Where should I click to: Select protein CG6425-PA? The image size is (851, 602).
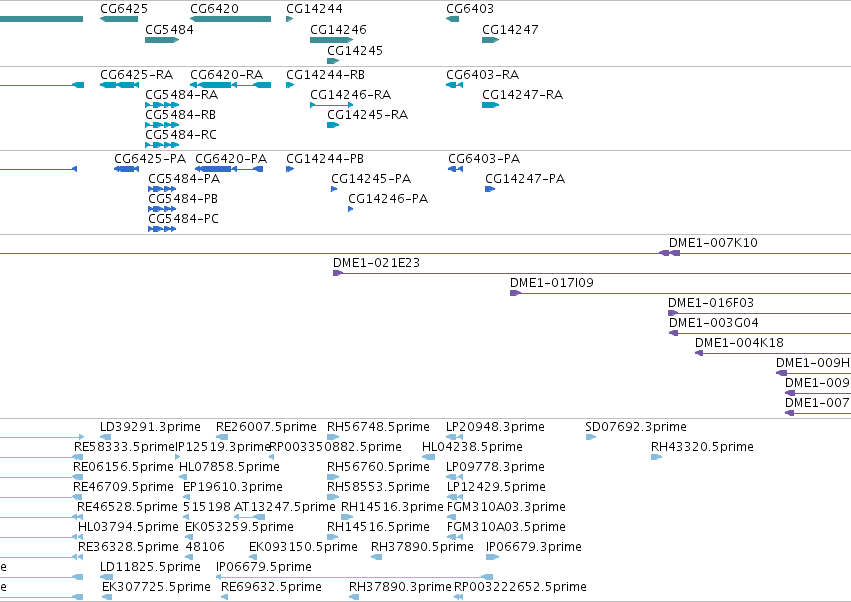pyautogui.click(x=150, y=159)
